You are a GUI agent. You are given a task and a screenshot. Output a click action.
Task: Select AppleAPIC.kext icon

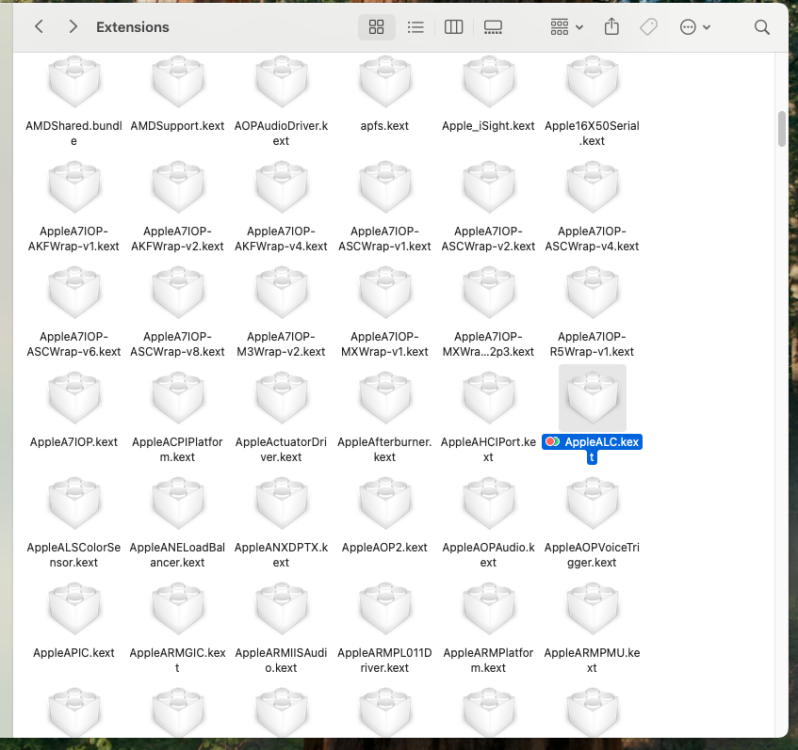click(x=74, y=608)
